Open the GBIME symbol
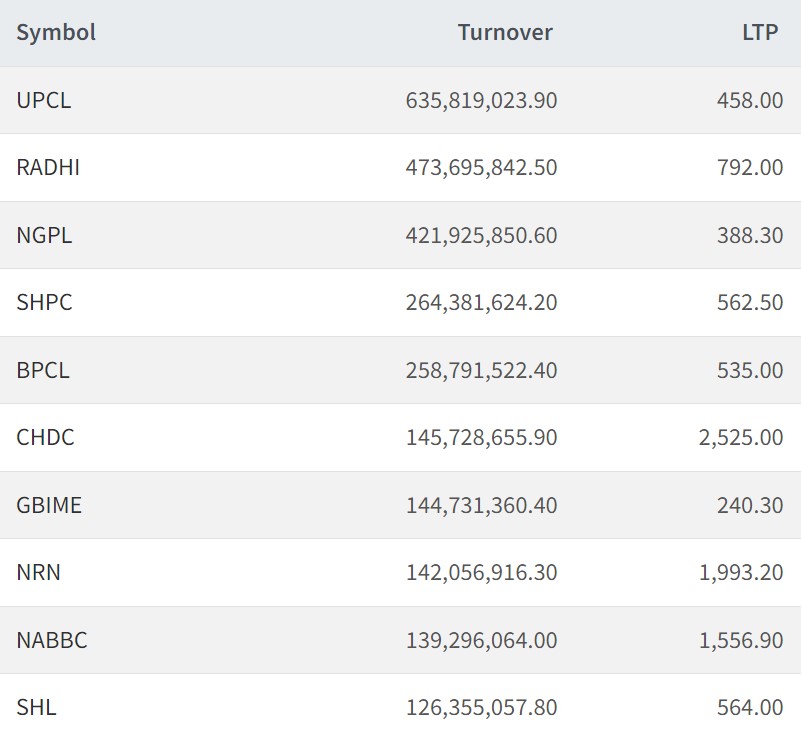Screen dimensions: 802x741 [49, 505]
